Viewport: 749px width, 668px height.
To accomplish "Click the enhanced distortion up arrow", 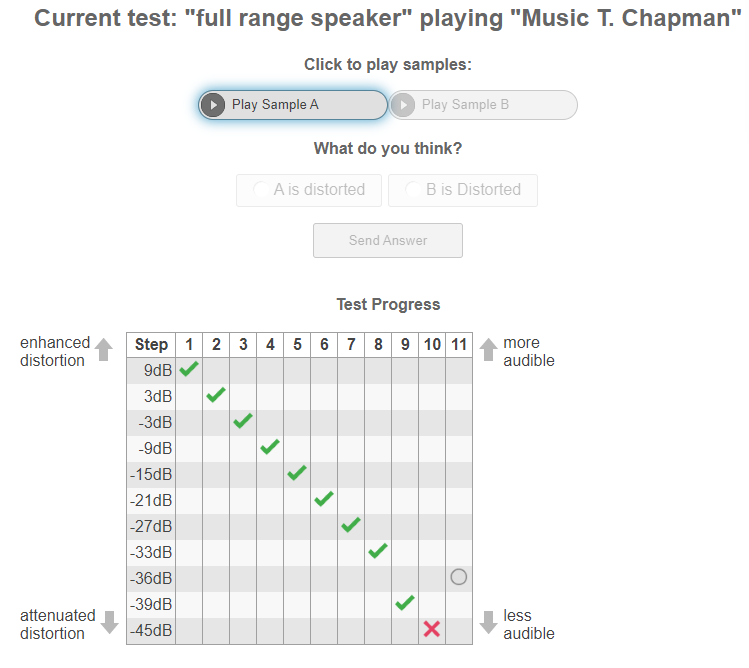I will click(104, 350).
